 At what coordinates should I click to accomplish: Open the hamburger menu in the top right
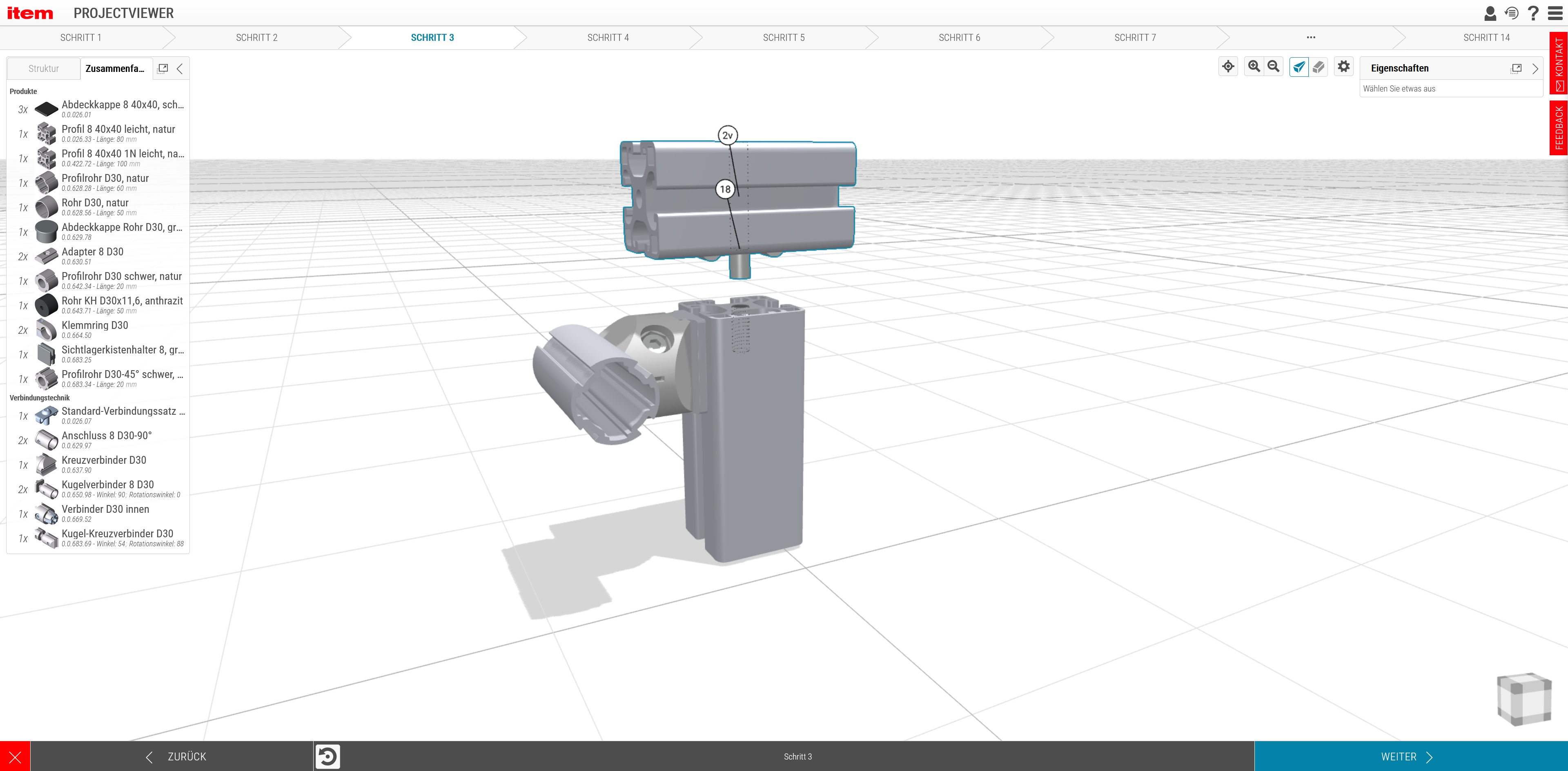[1555, 13]
